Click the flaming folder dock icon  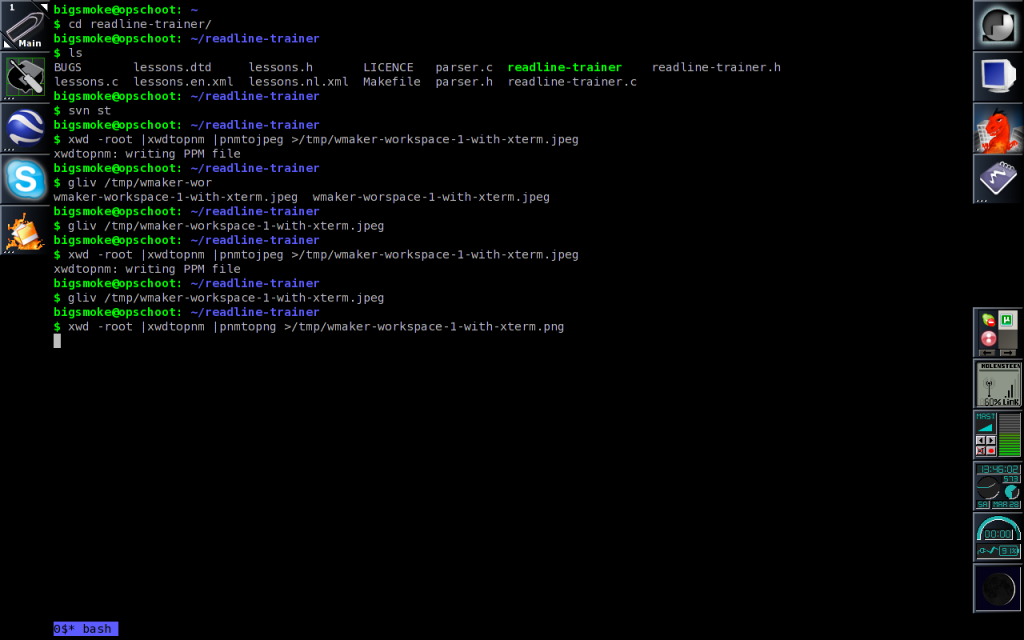(x=25, y=231)
